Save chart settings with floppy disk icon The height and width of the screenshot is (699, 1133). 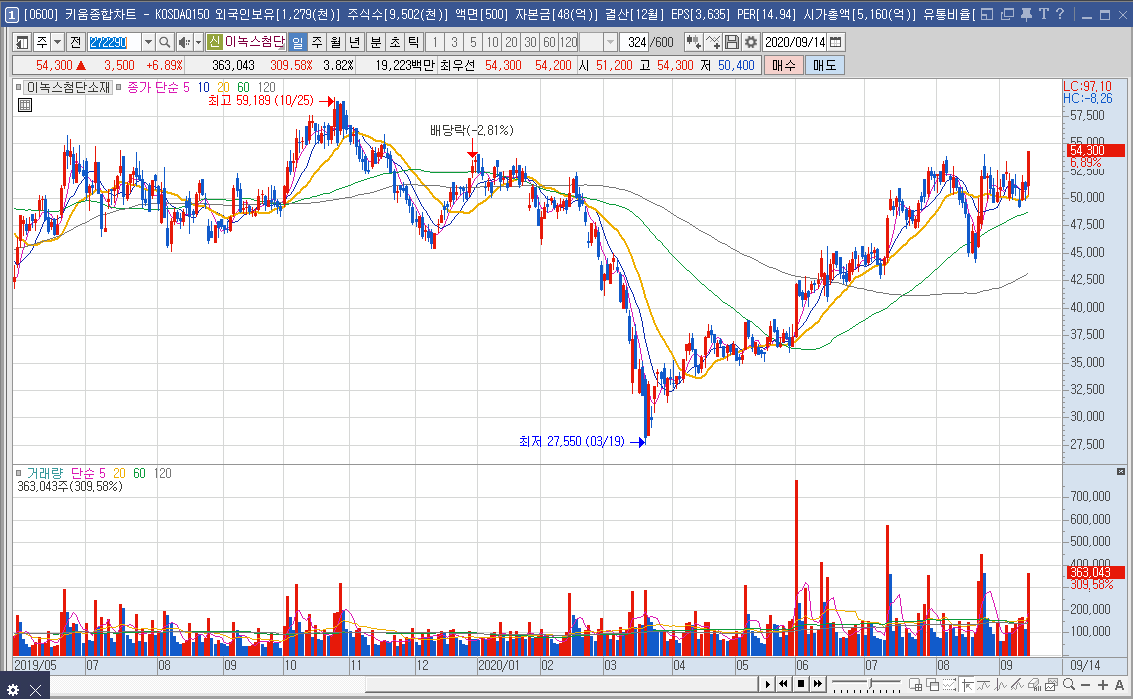[732, 43]
